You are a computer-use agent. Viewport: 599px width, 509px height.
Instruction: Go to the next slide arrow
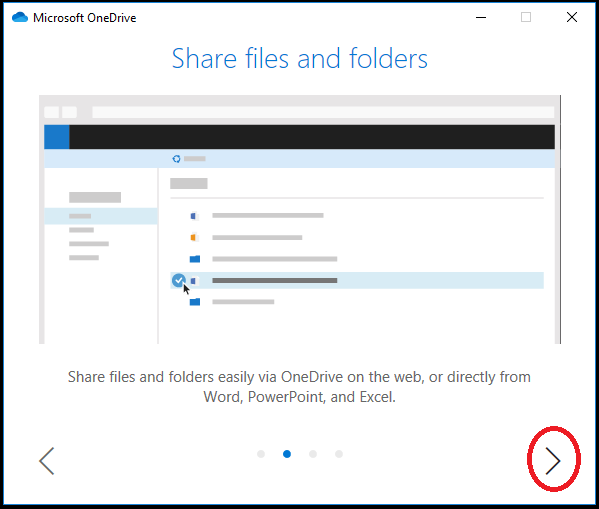pyautogui.click(x=553, y=461)
